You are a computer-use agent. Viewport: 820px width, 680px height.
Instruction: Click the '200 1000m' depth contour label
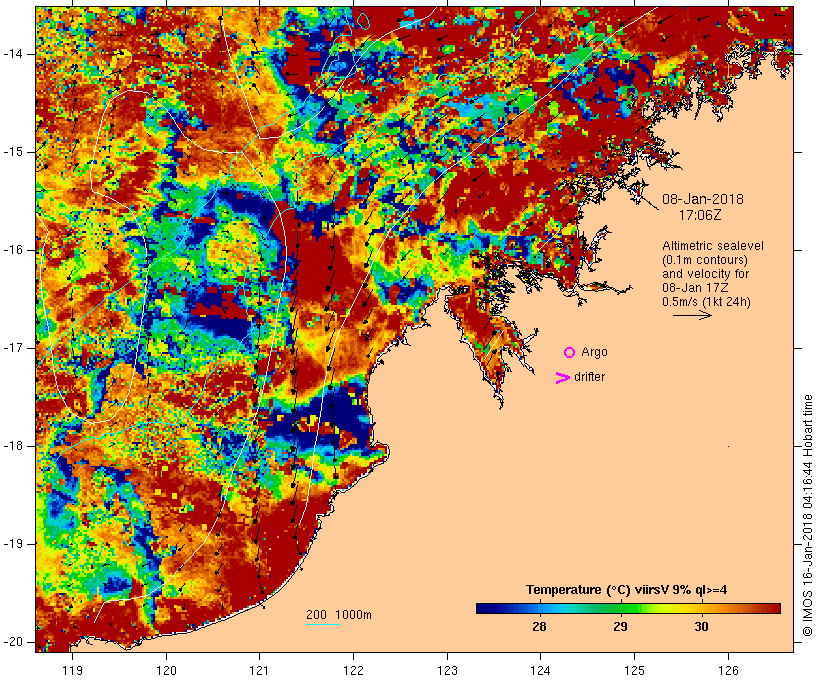tap(339, 615)
